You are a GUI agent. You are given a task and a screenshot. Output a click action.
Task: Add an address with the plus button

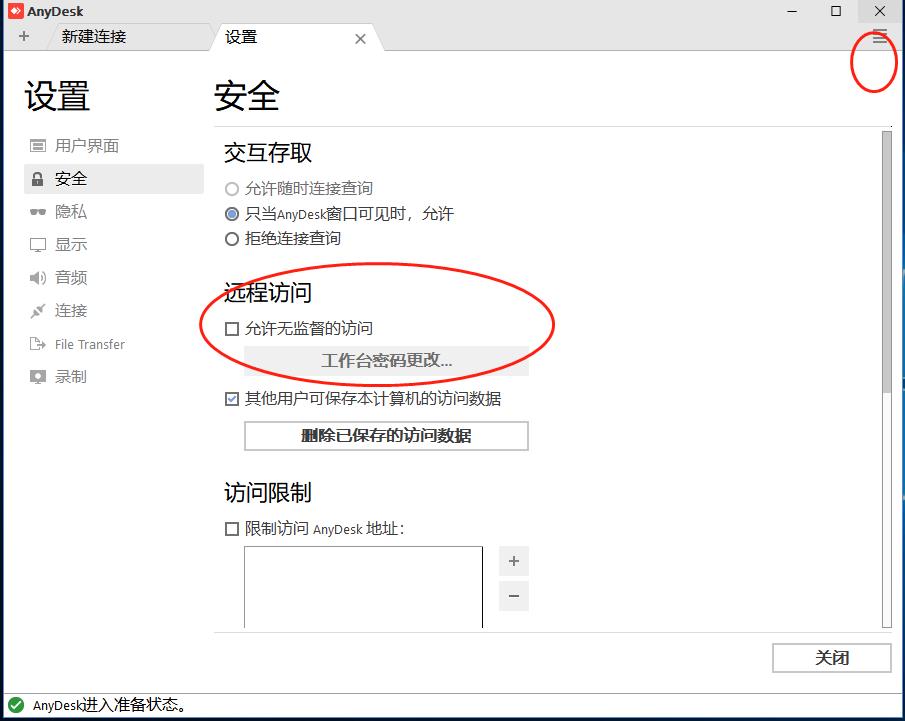[x=514, y=561]
